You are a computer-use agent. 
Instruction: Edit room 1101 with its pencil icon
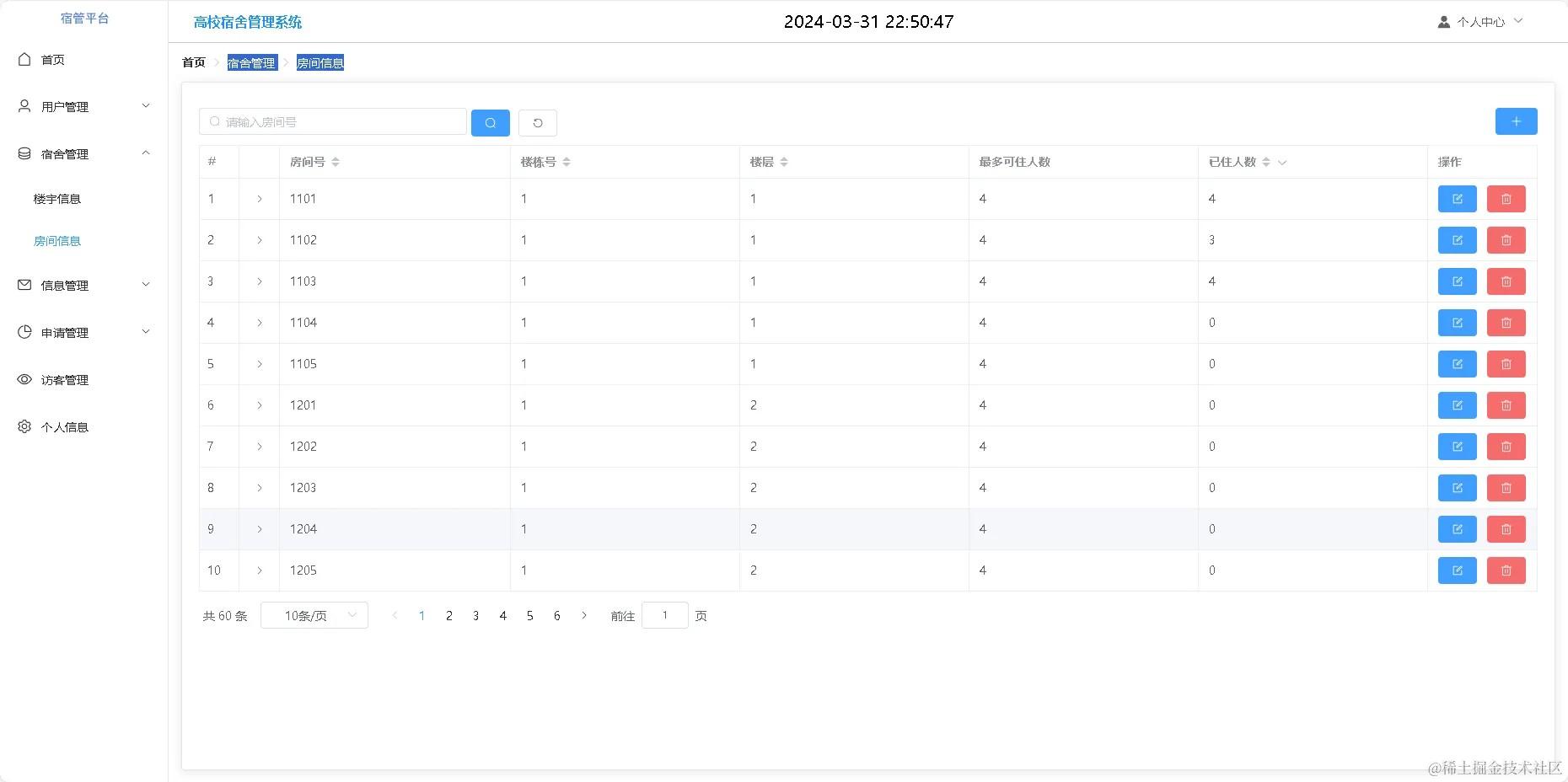point(1457,199)
